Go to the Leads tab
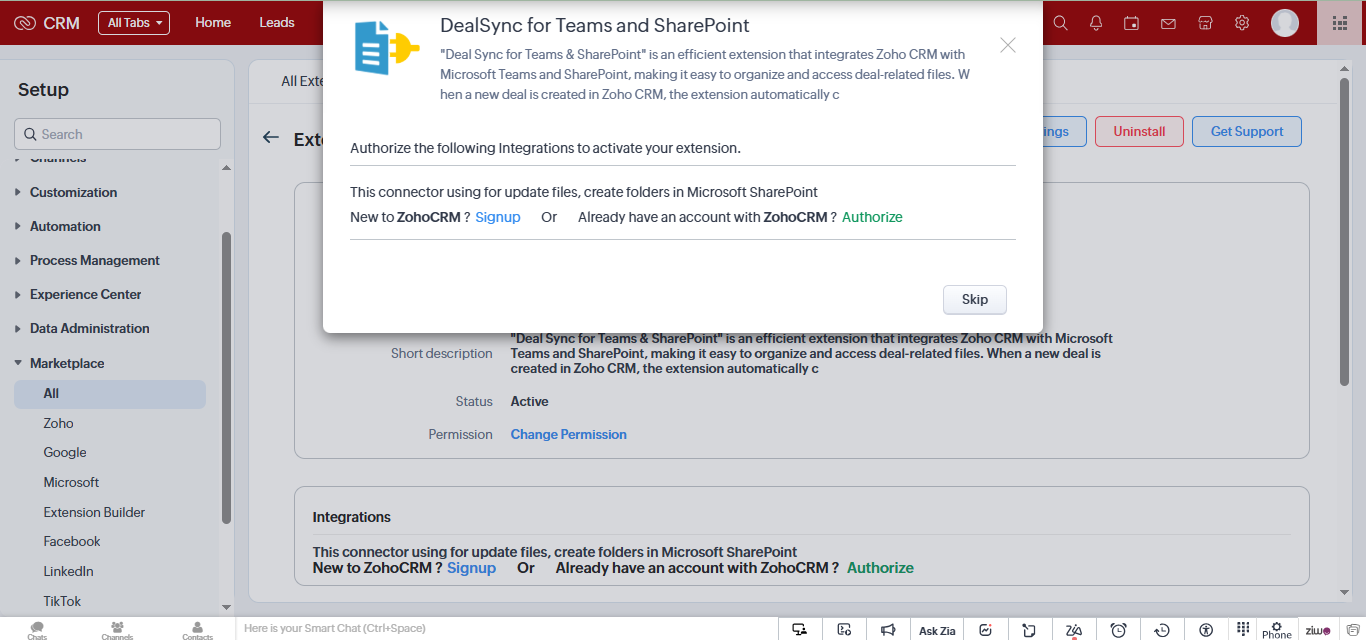 click(x=277, y=22)
